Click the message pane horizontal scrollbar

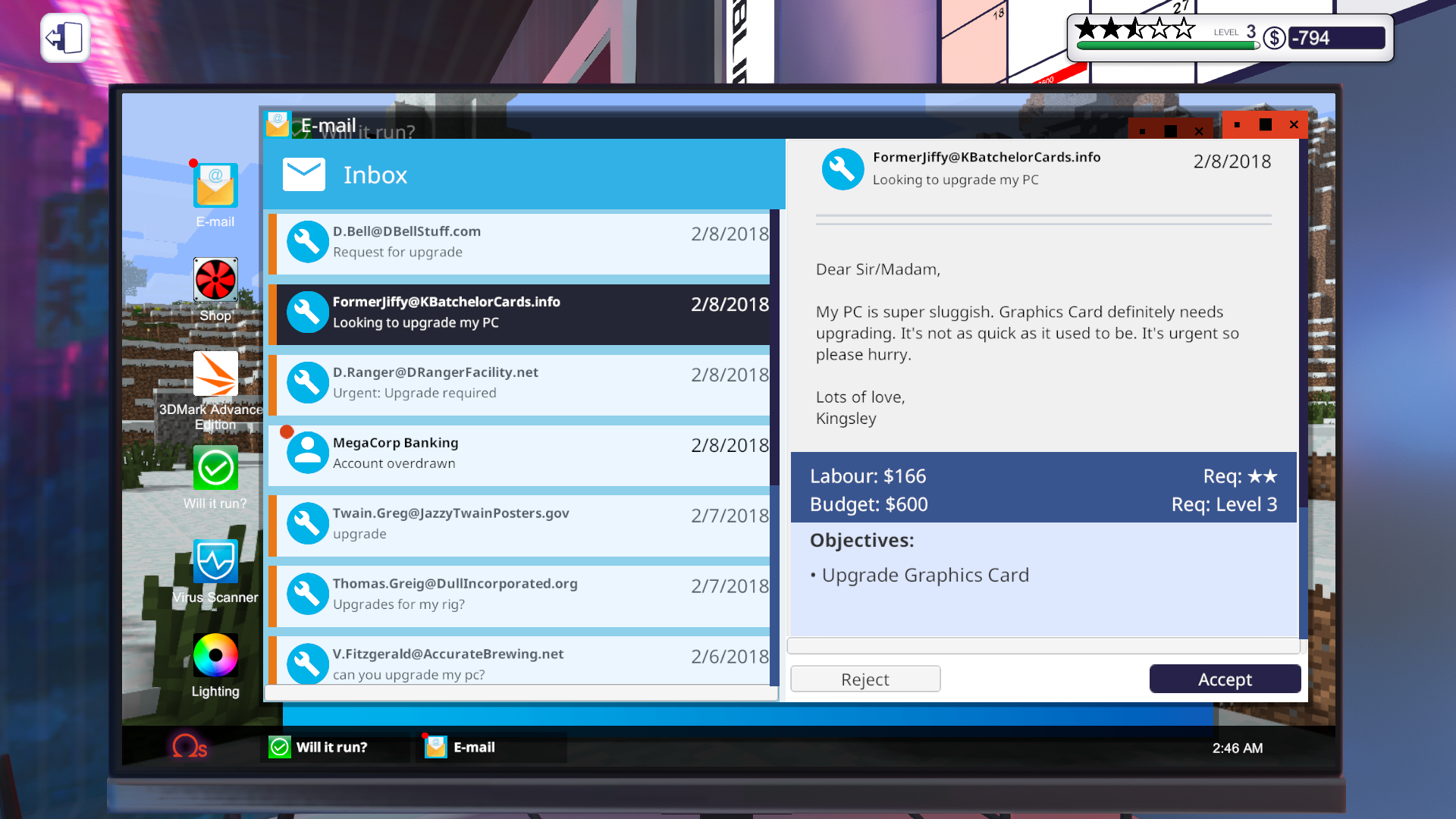click(x=1043, y=646)
